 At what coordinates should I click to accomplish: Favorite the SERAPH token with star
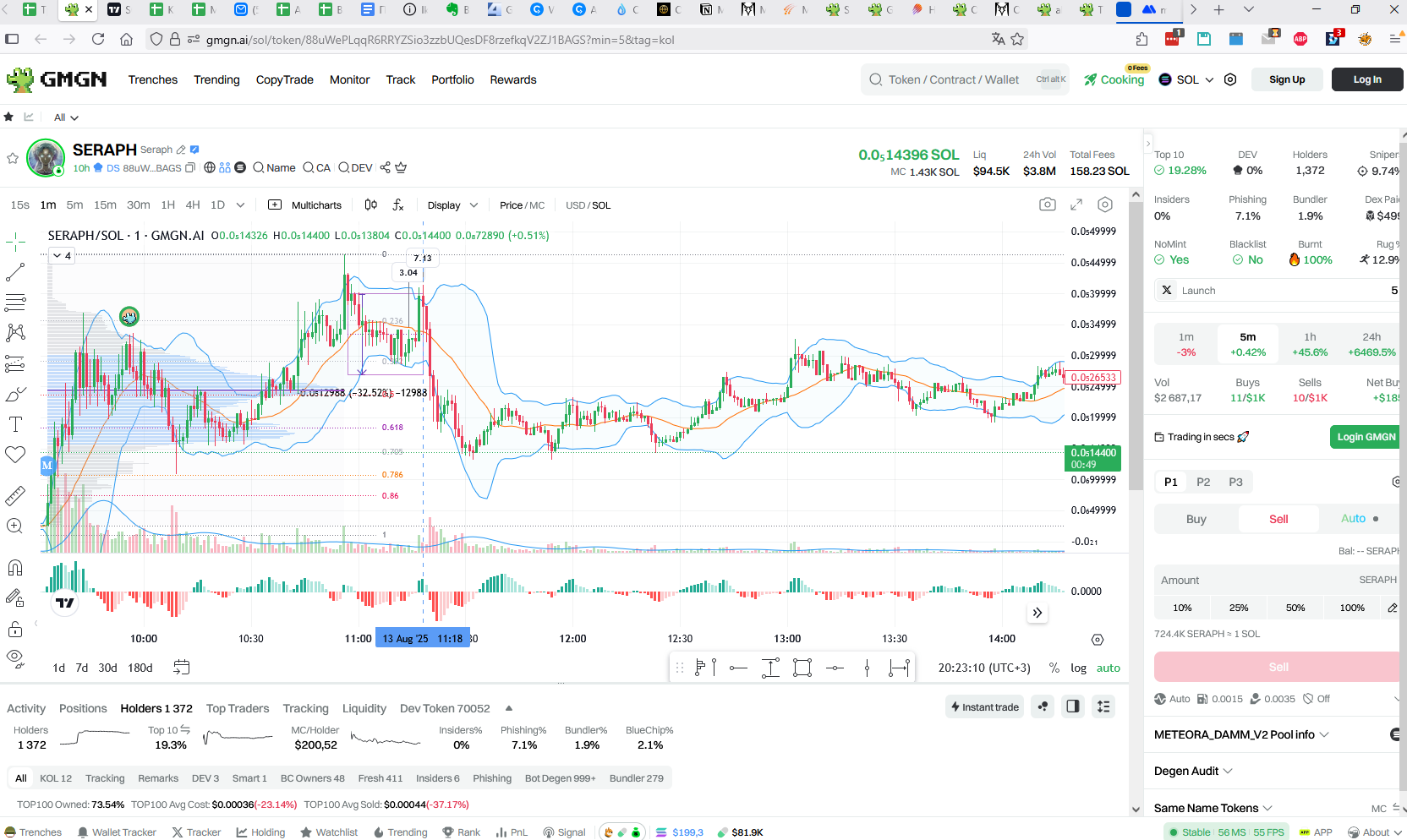(13, 158)
